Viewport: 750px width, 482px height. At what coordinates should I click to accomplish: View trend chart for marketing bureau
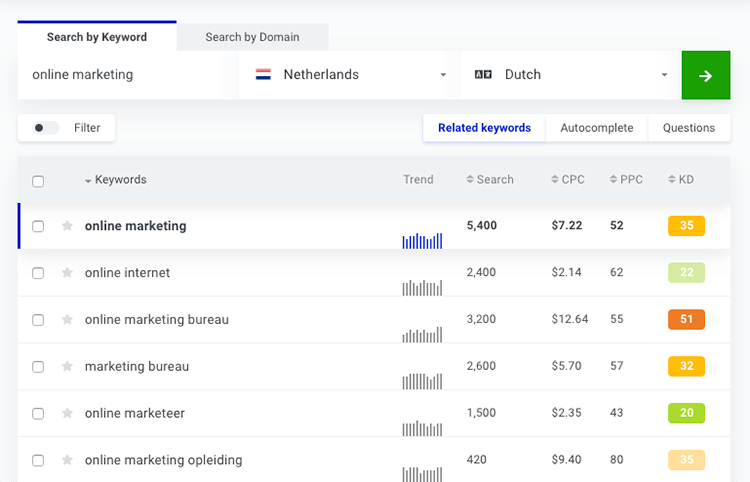[x=422, y=381]
